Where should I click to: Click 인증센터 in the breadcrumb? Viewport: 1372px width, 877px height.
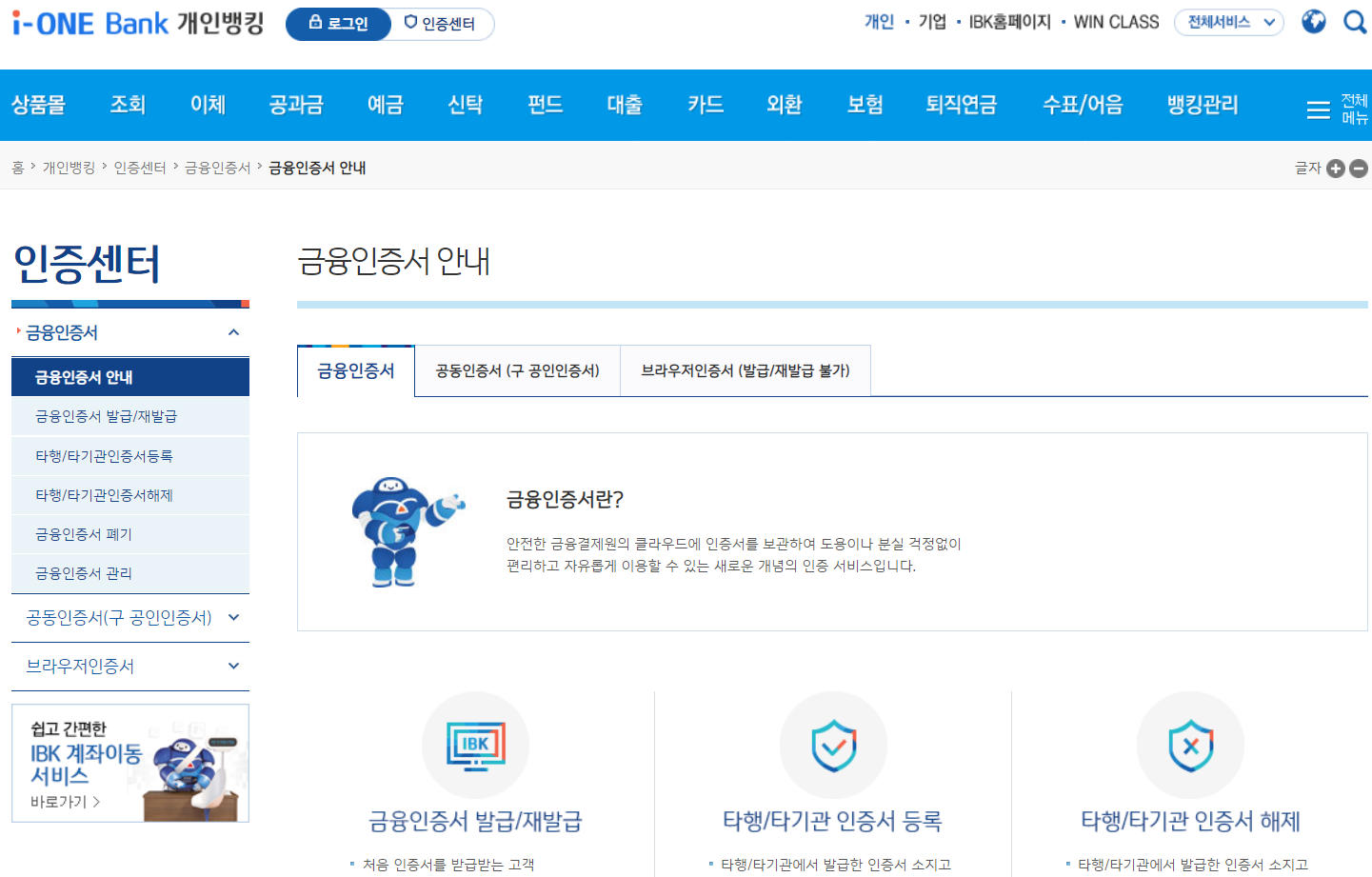[x=140, y=168]
